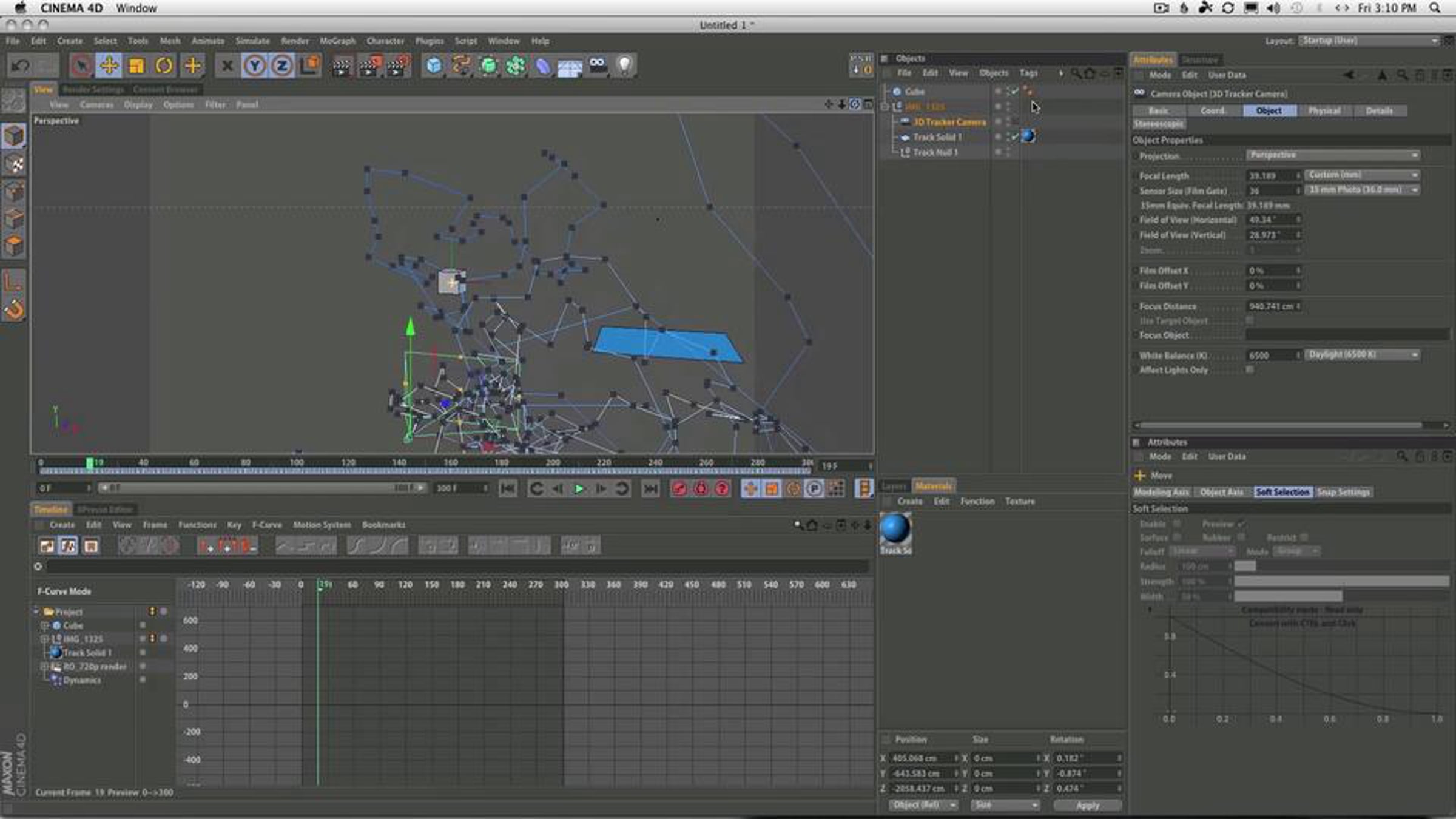Collapse the IMG_1325 hierarchy in Objects panel
This screenshot has width=1456, height=819.
click(x=885, y=107)
